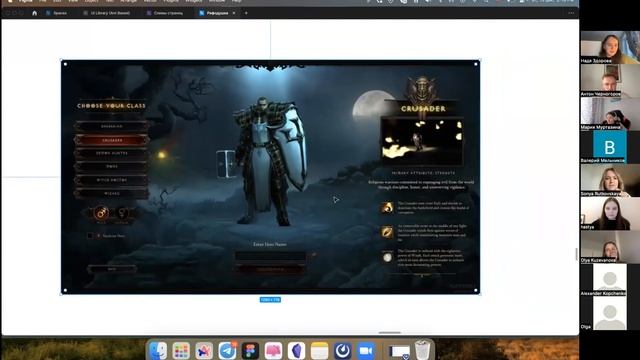The width and height of the screenshot is (640, 360).
Task: Open the Trash in the Dock
Action: coord(422,350)
